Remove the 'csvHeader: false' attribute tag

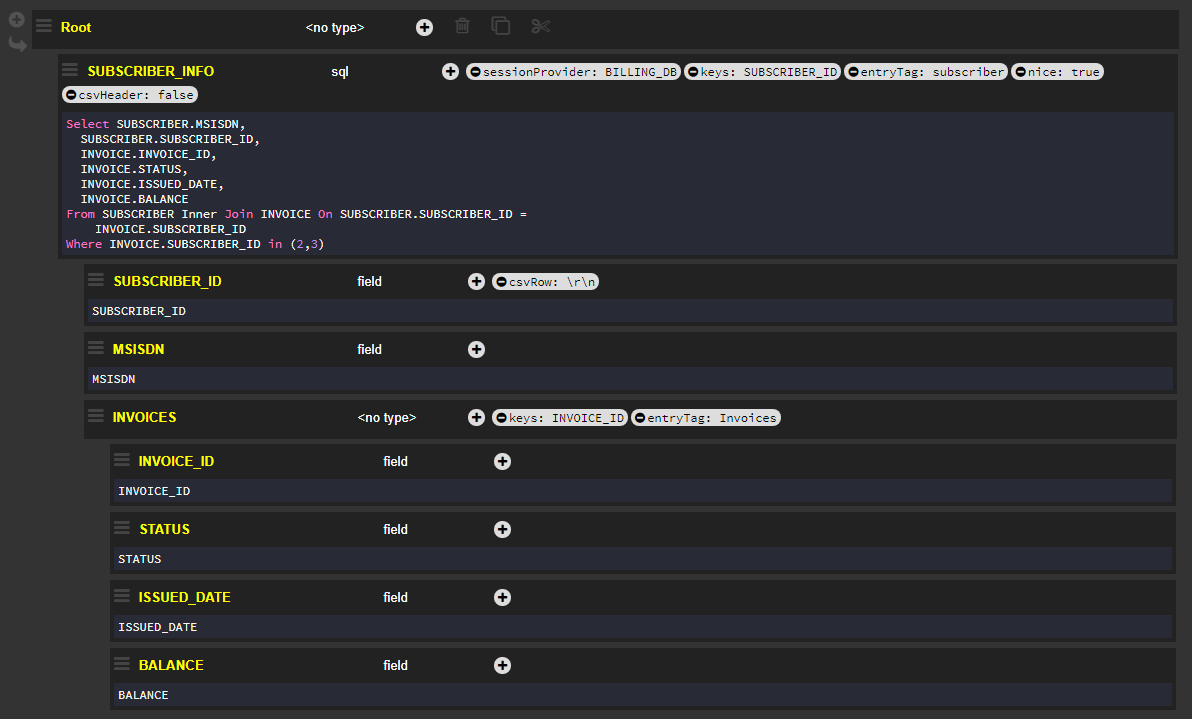(x=71, y=95)
